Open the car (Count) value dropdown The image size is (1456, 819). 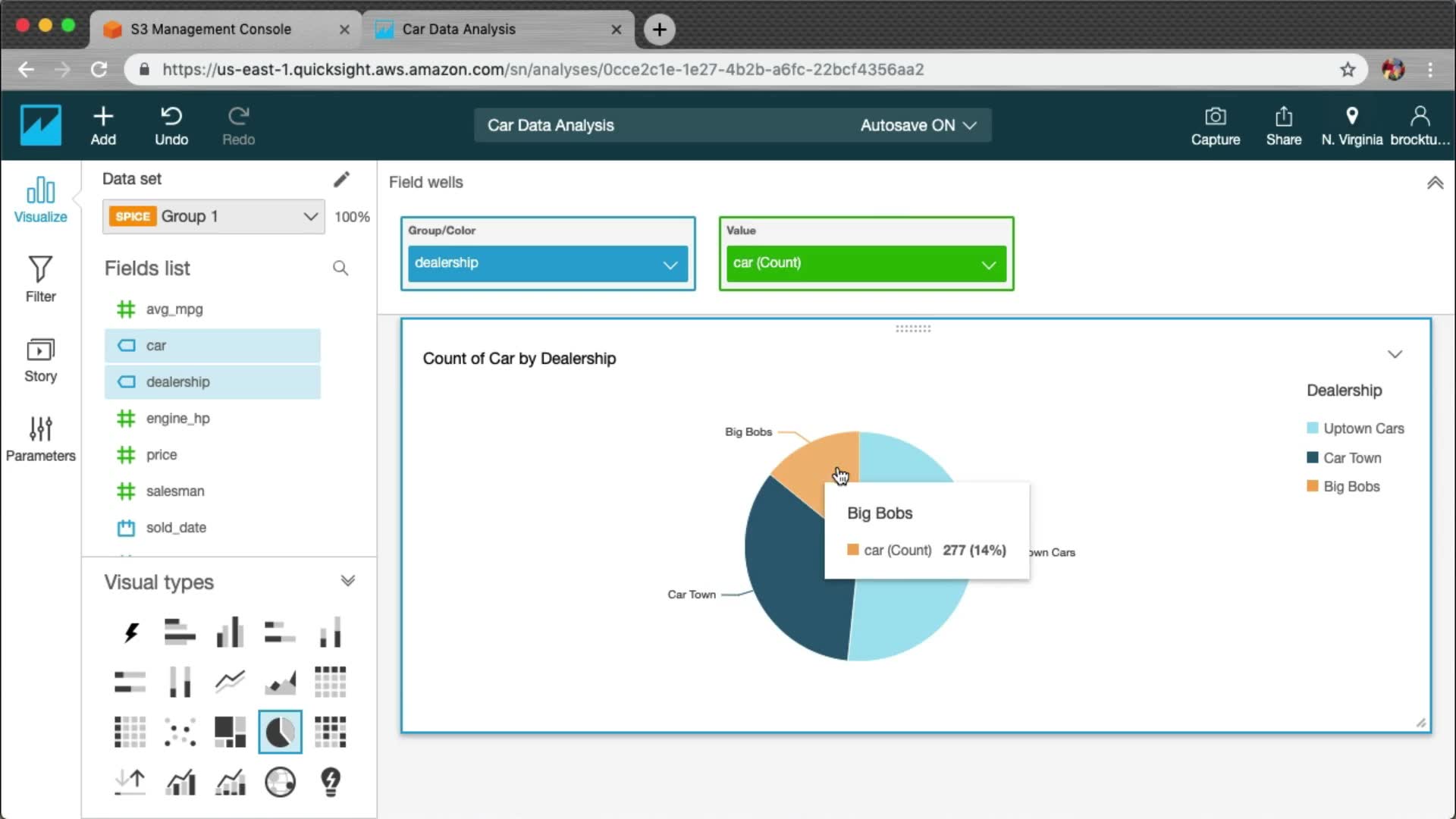[988, 265]
